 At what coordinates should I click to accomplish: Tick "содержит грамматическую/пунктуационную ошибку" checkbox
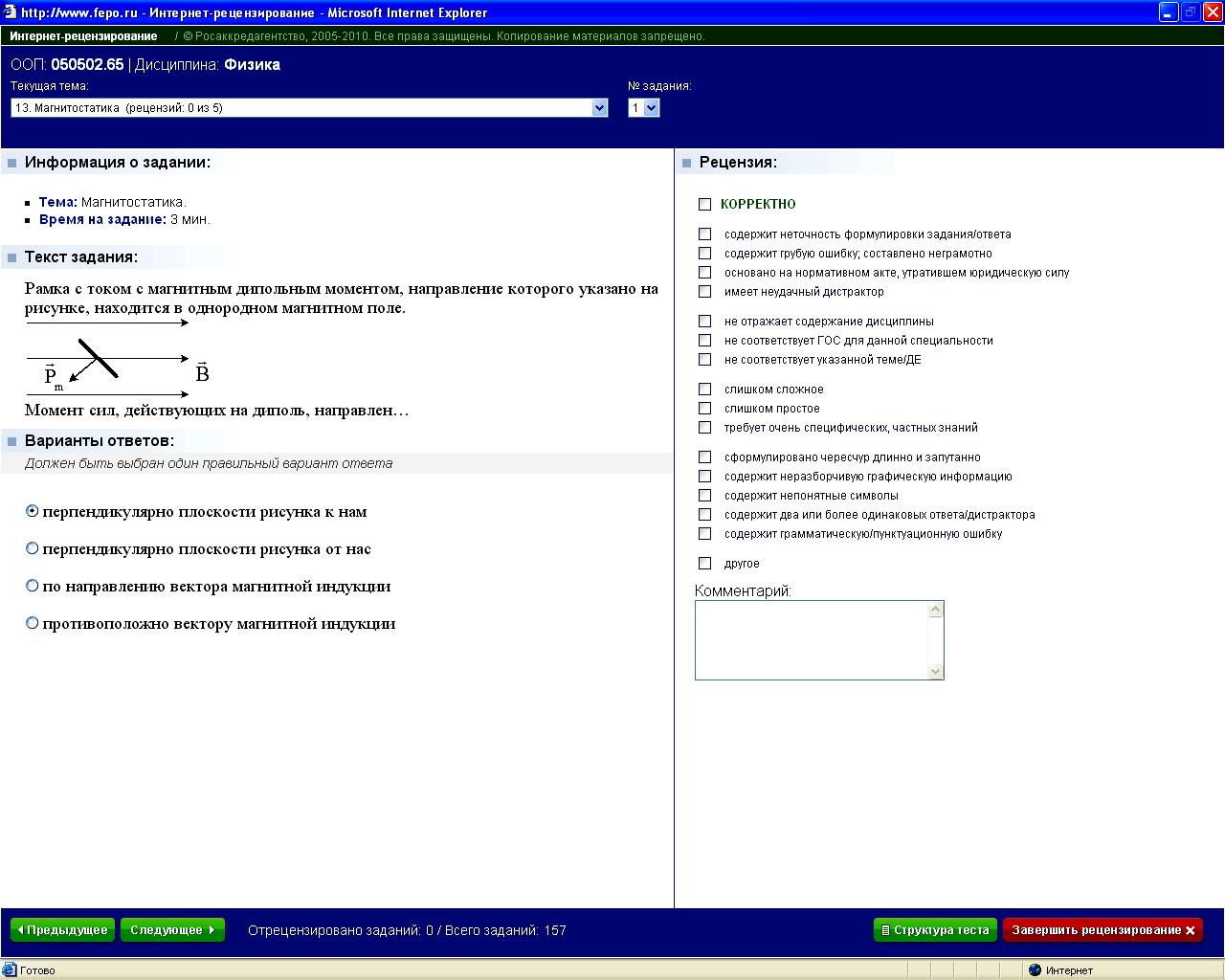coord(705,533)
